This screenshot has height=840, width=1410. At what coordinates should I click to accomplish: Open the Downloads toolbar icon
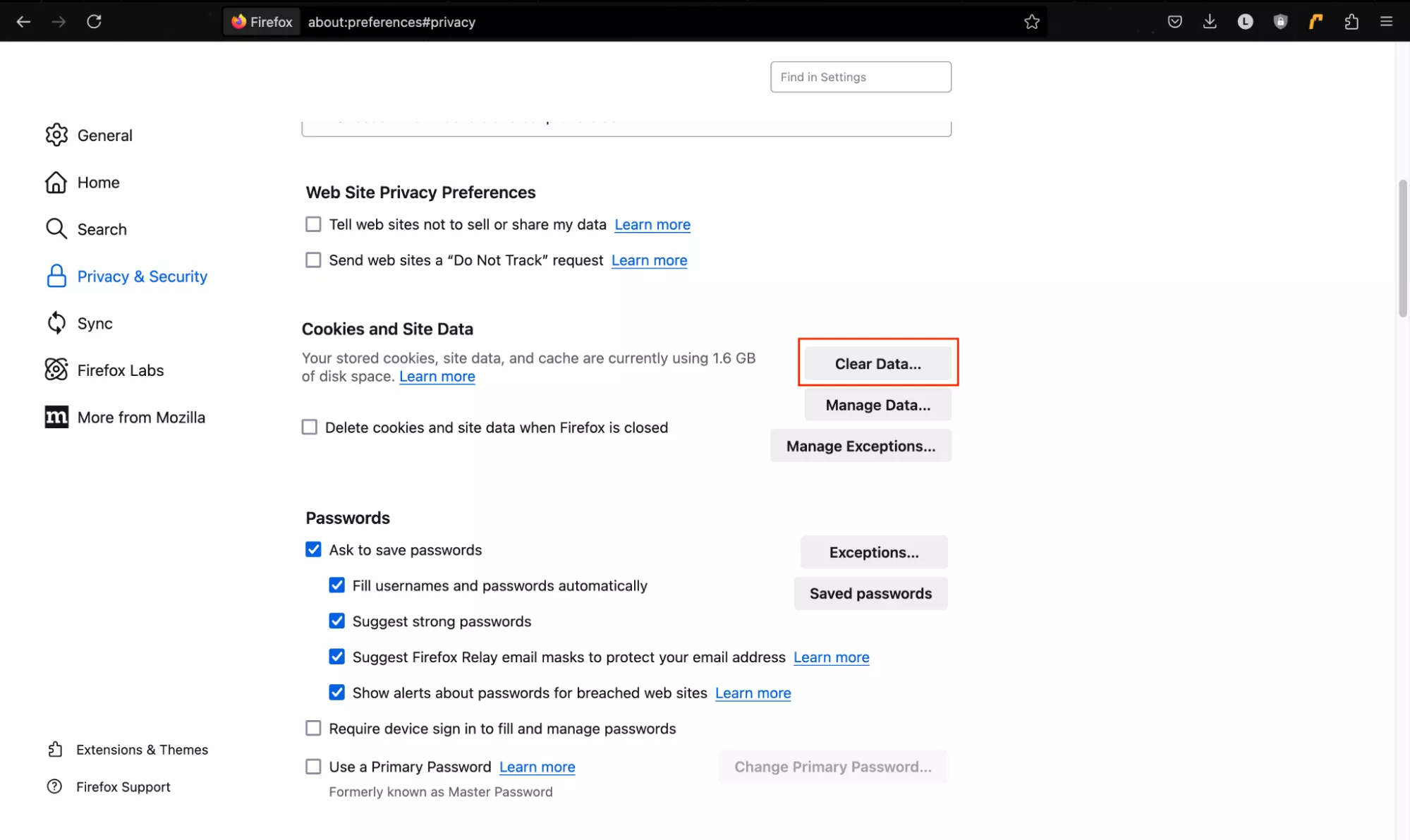click(x=1210, y=22)
